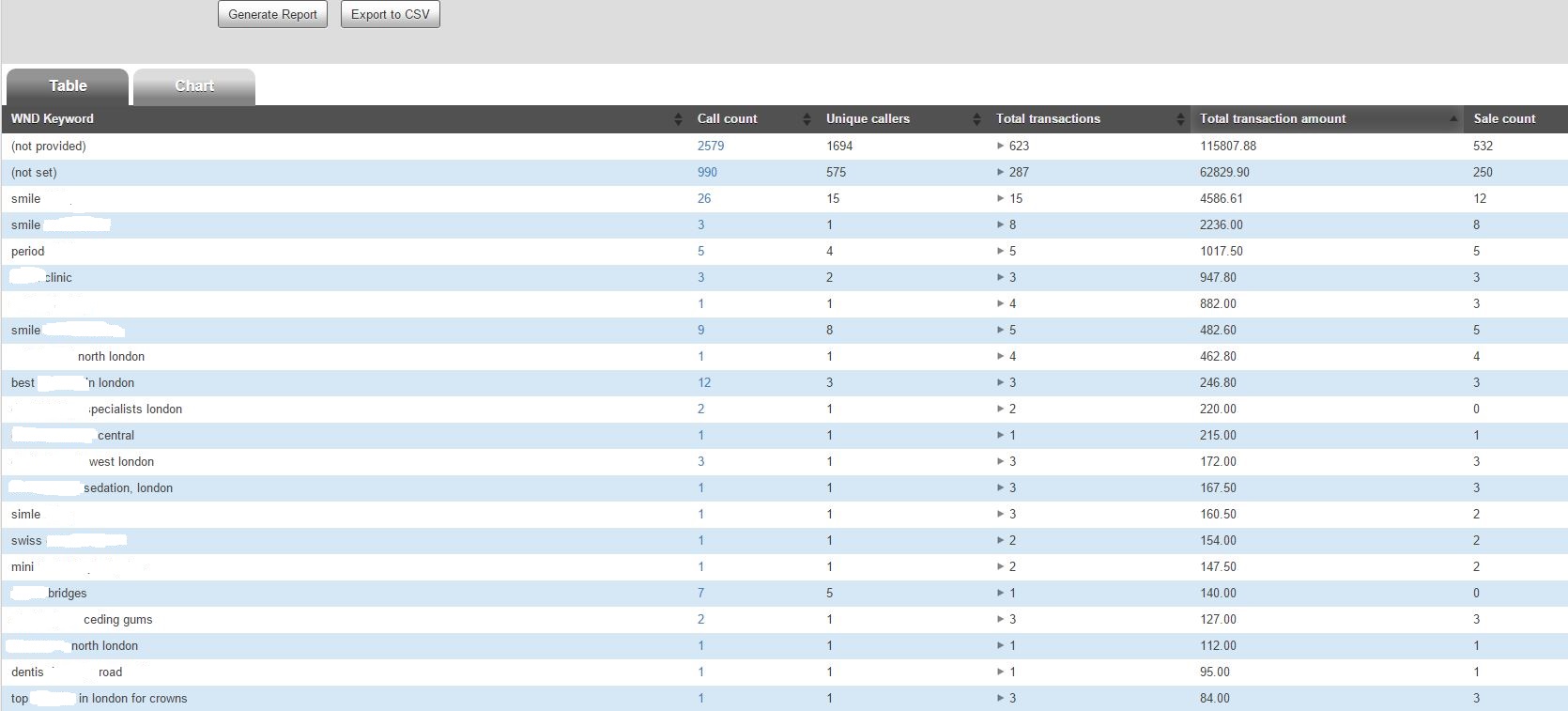Viewport: 1568px width, 711px height.
Task: Sort by the WND Keyword sort arrows
Action: pyautogui.click(x=678, y=119)
